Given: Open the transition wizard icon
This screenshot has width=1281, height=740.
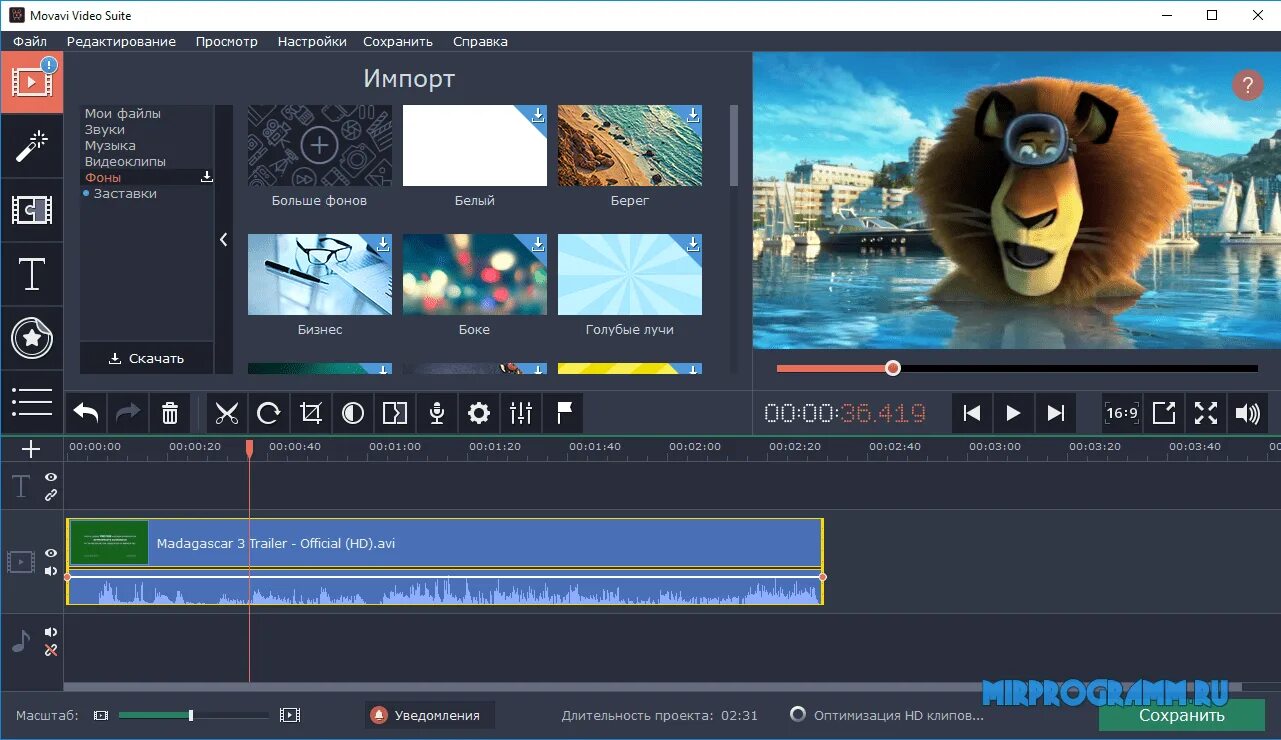Looking at the screenshot, I should [395, 413].
